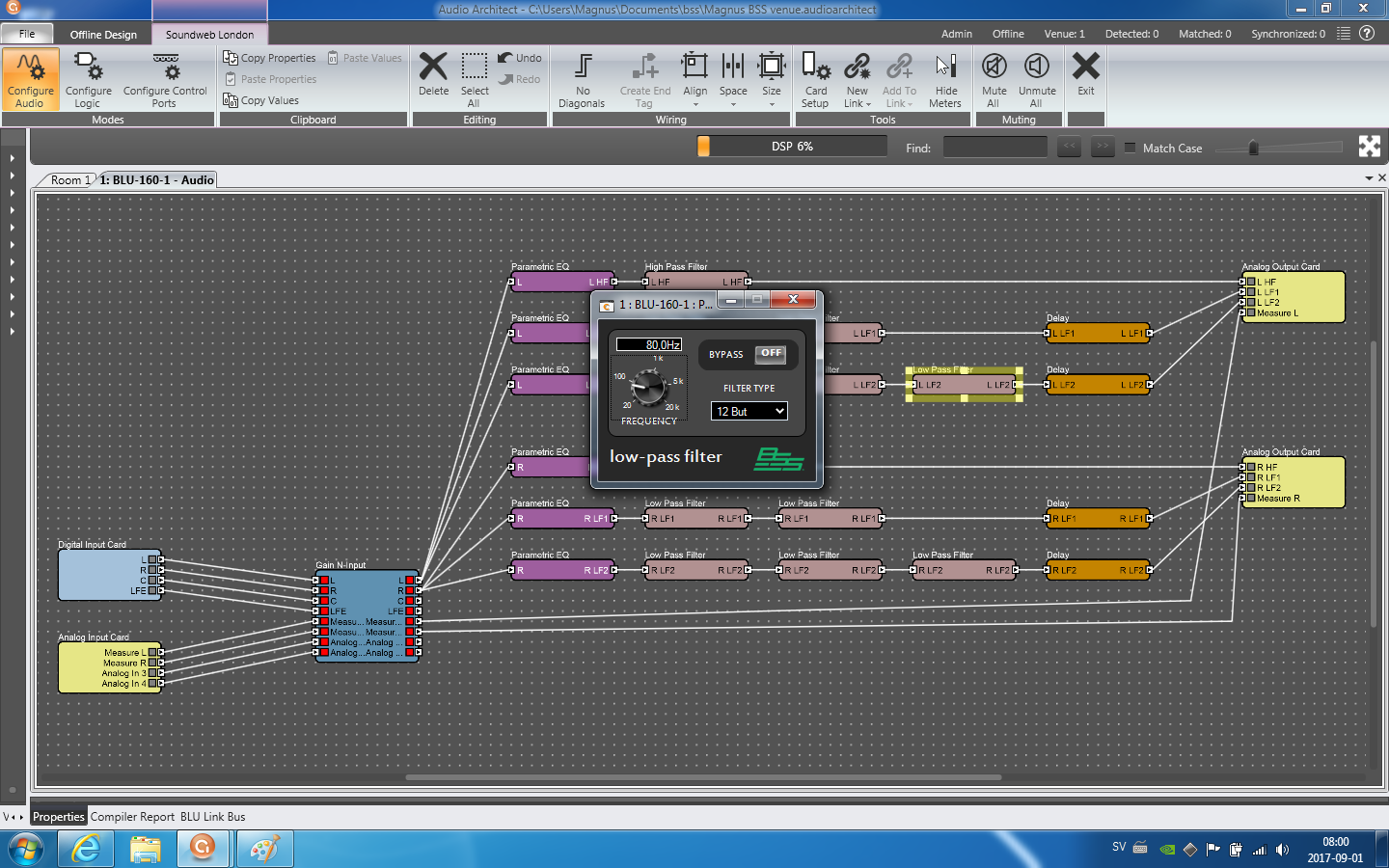1389x868 pixels.
Task: Click Mute All
Action: (994, 79)
